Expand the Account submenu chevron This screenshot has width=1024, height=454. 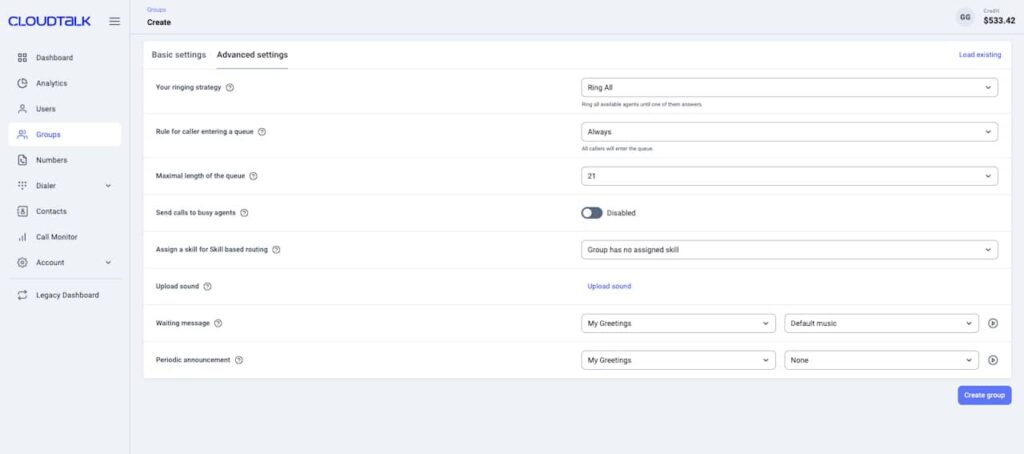(x=108, y=263)
